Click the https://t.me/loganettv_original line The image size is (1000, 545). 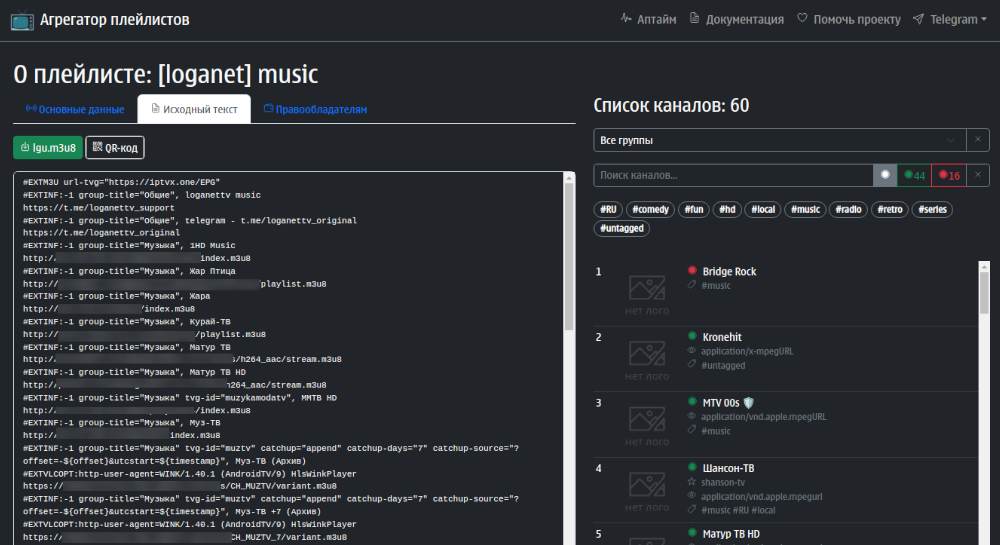[x=101, y=233]
